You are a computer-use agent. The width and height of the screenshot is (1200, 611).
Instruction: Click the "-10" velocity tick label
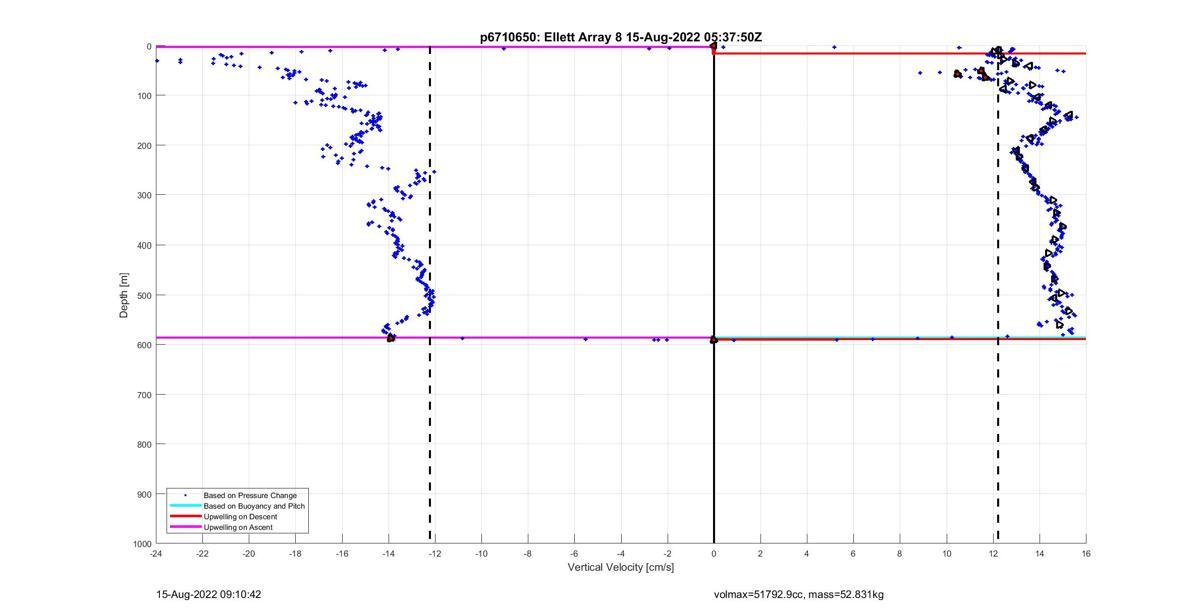[481, 553]
